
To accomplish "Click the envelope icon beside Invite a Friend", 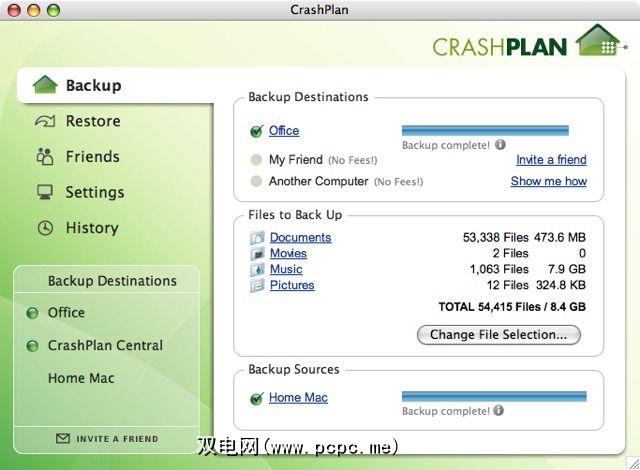I will pos(63,439).
